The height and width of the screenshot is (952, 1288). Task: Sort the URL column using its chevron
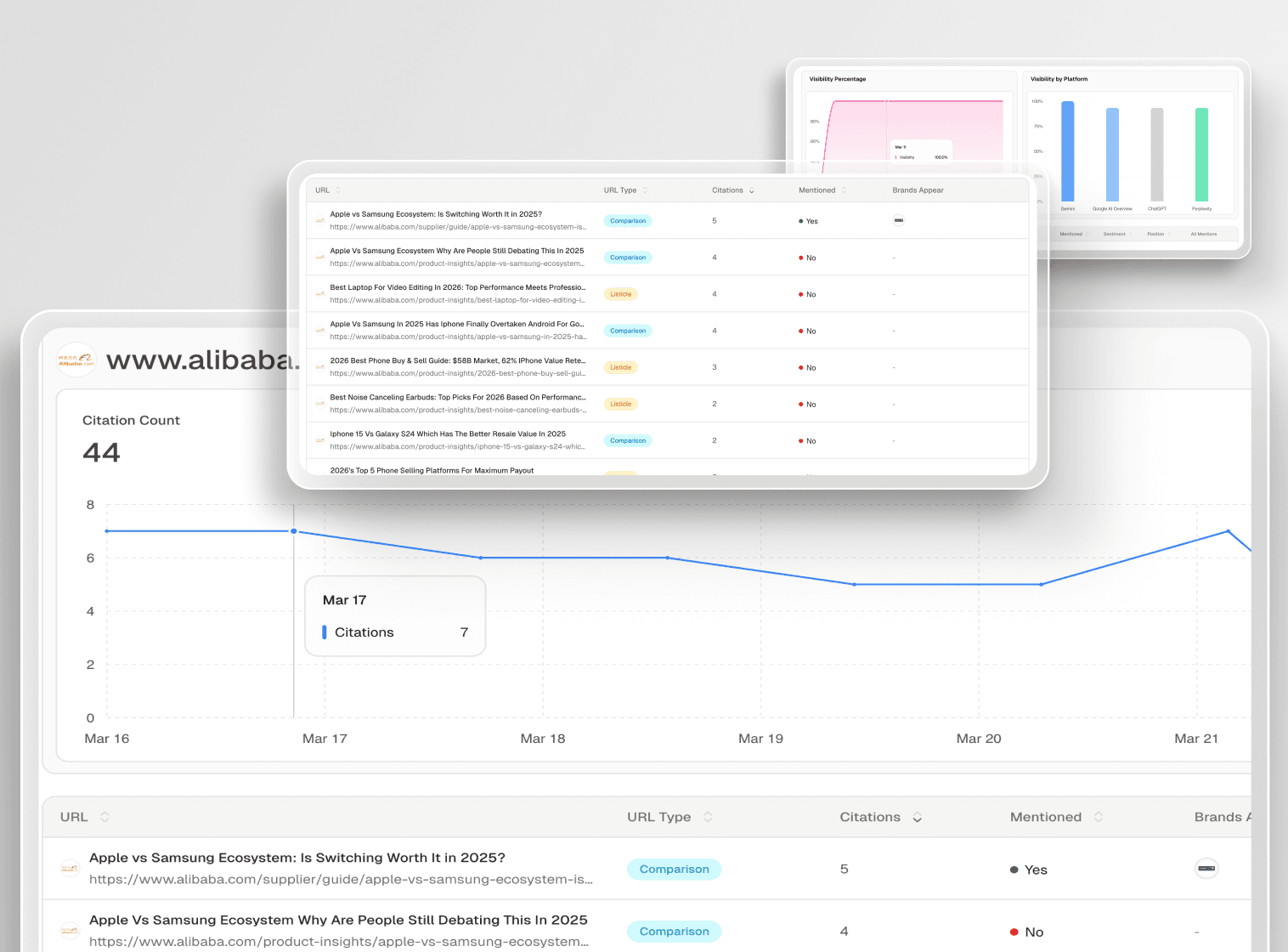(x=104, y=816)
